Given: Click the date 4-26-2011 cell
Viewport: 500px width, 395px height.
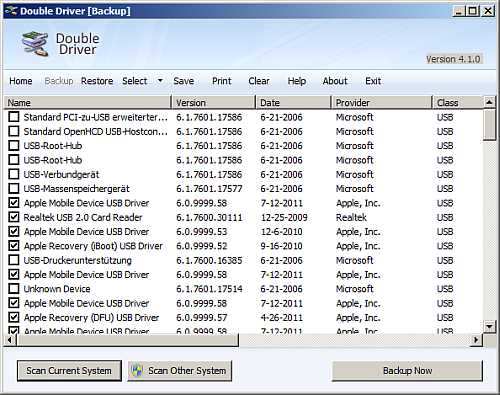Looking at the screenshot, I should point(282,317).
